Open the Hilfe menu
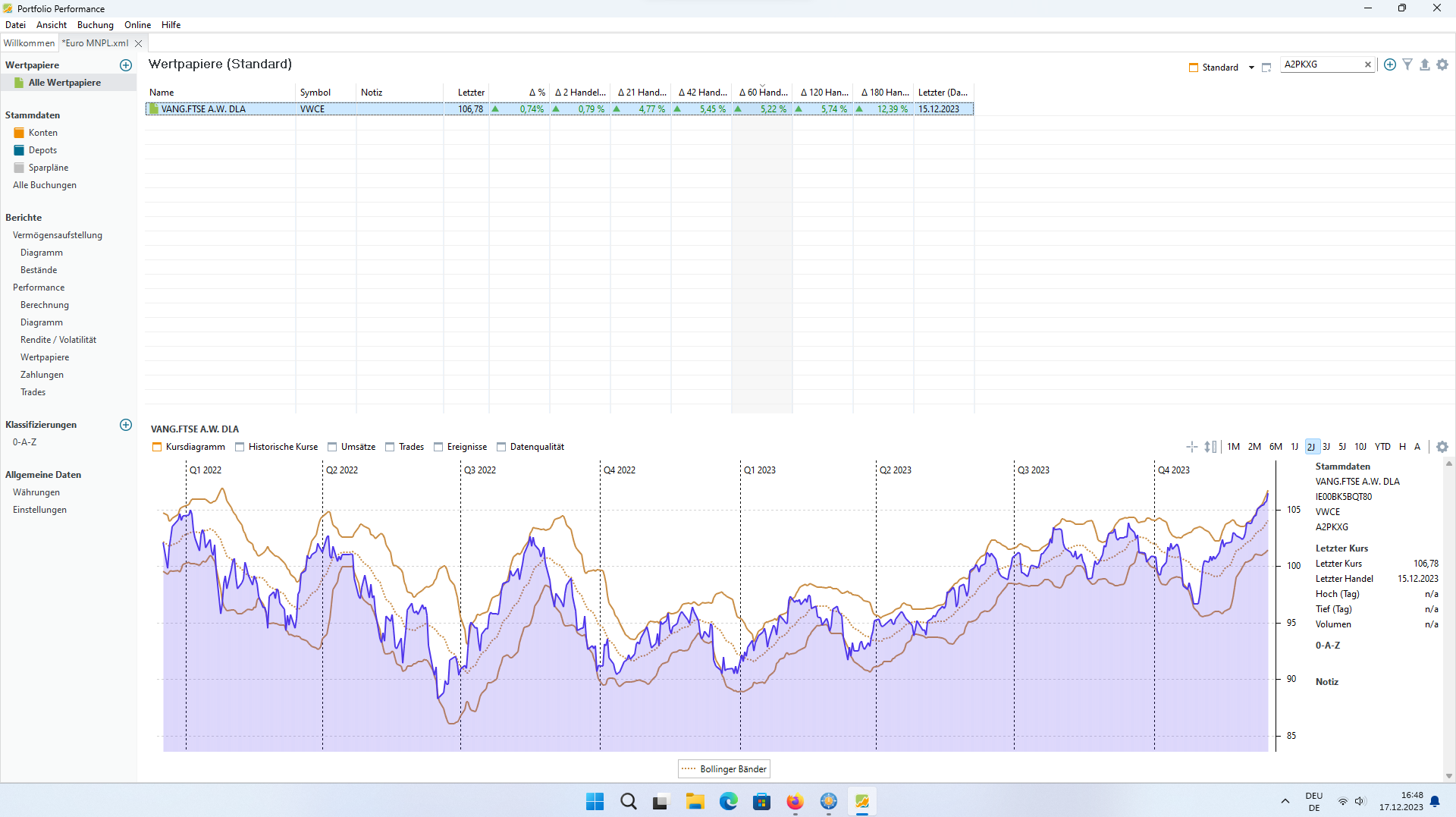The image size is (1456, 817). 171,25
